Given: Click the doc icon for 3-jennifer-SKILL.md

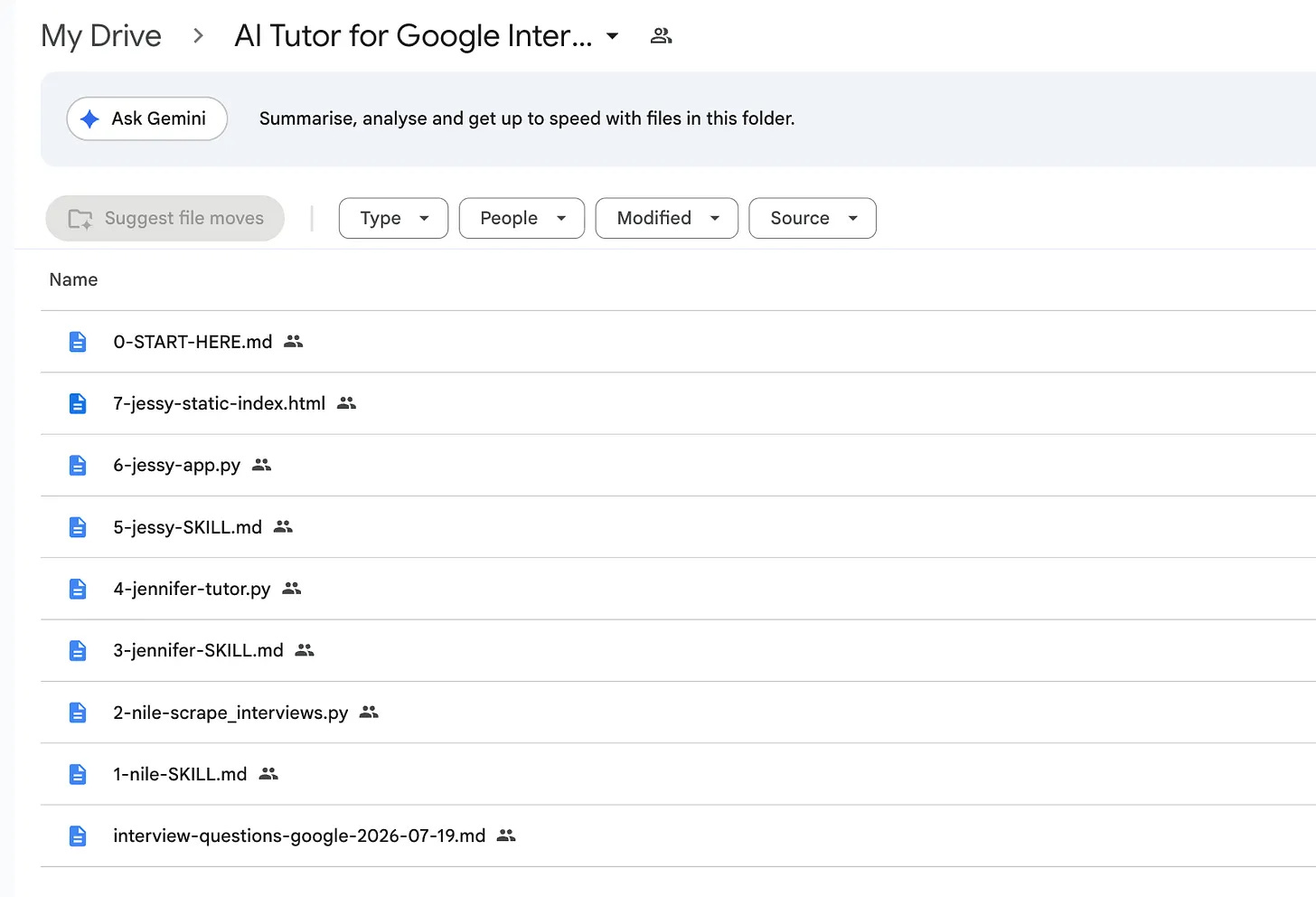Looking at the screenshot, I should pos(78,651).
